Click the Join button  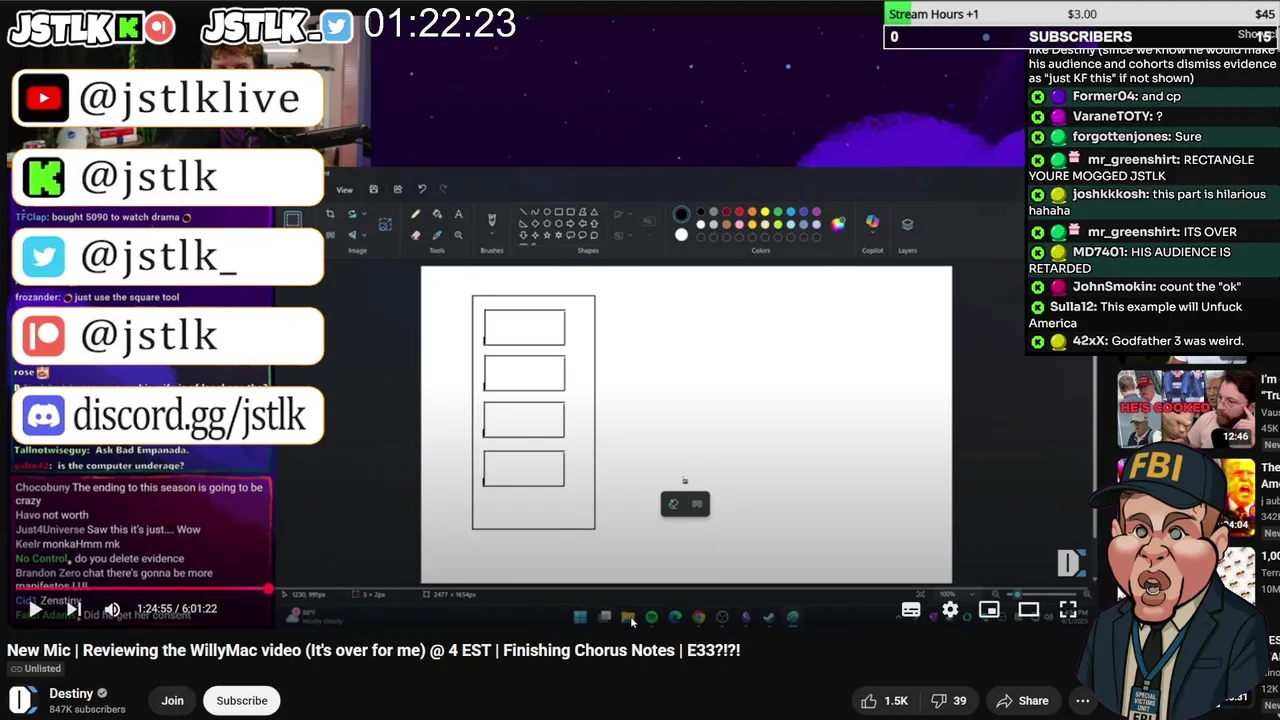(172, 701)
